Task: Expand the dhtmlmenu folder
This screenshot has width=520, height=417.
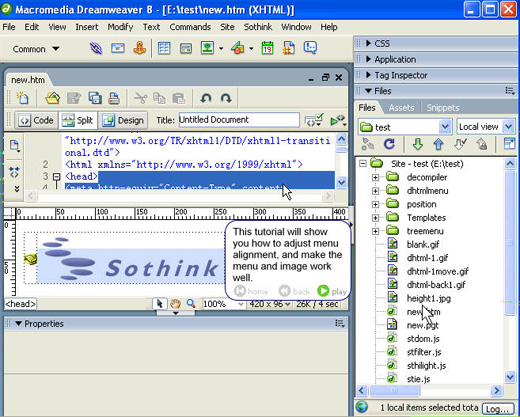Action: click(375, 191)
